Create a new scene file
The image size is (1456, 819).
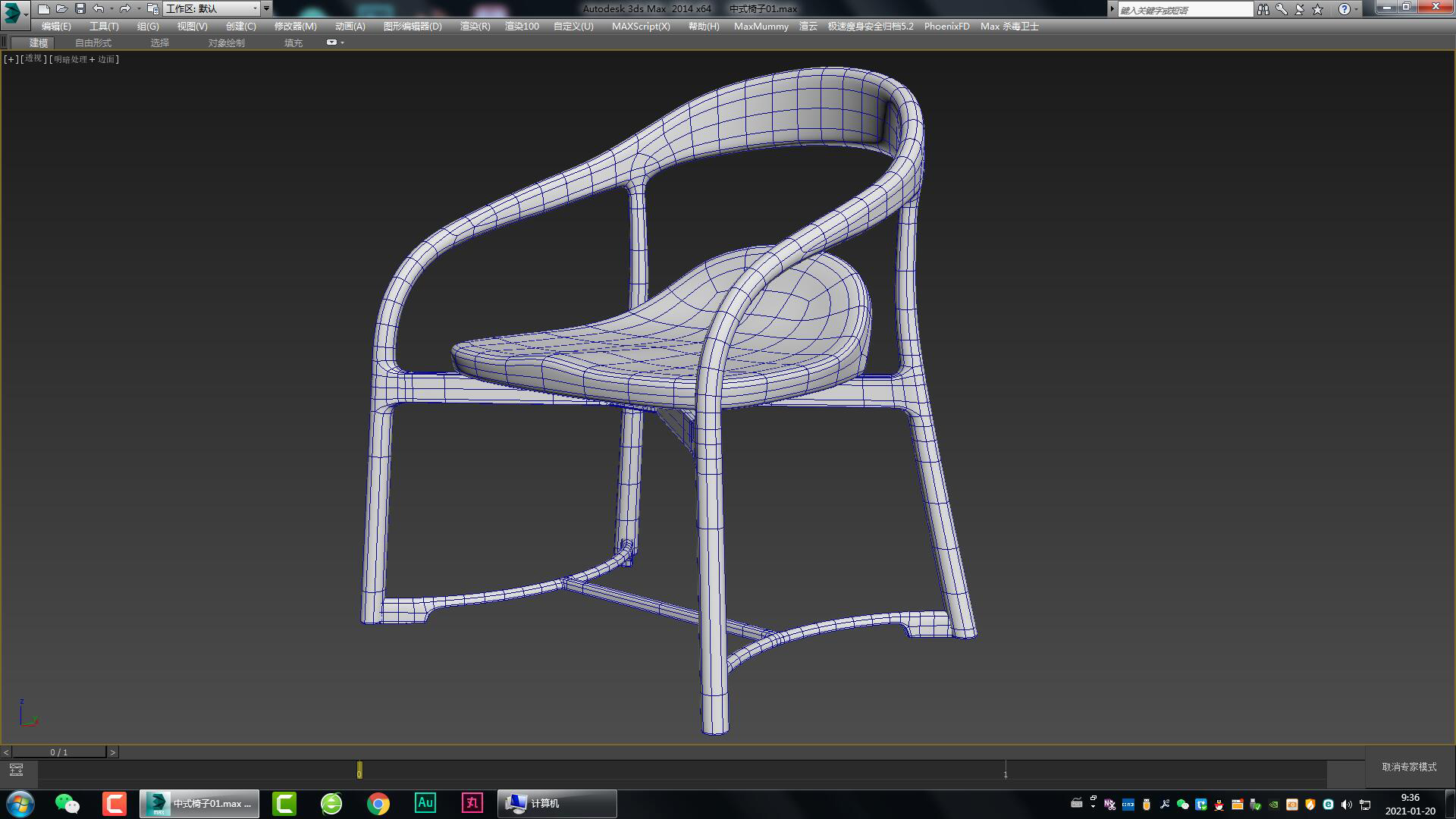point(43,8)
